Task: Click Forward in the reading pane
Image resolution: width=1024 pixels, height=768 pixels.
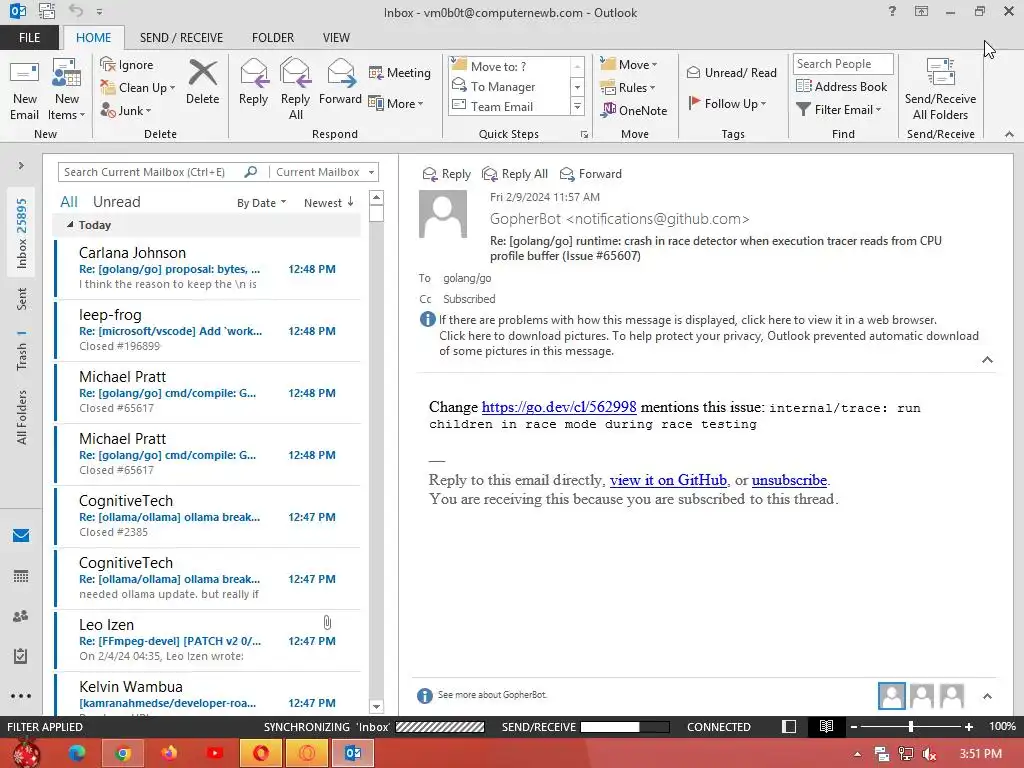Action: [591, 174]
